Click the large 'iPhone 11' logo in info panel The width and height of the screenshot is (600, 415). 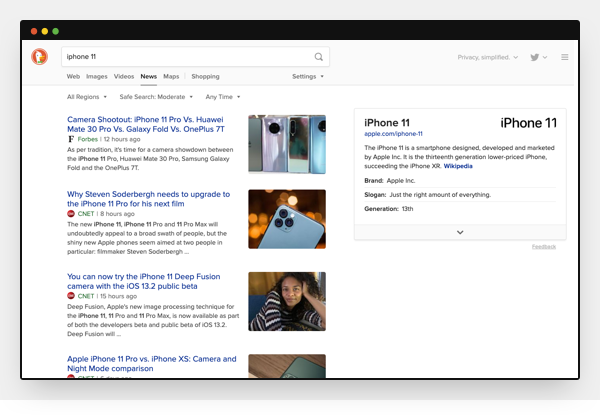(528, 123)
